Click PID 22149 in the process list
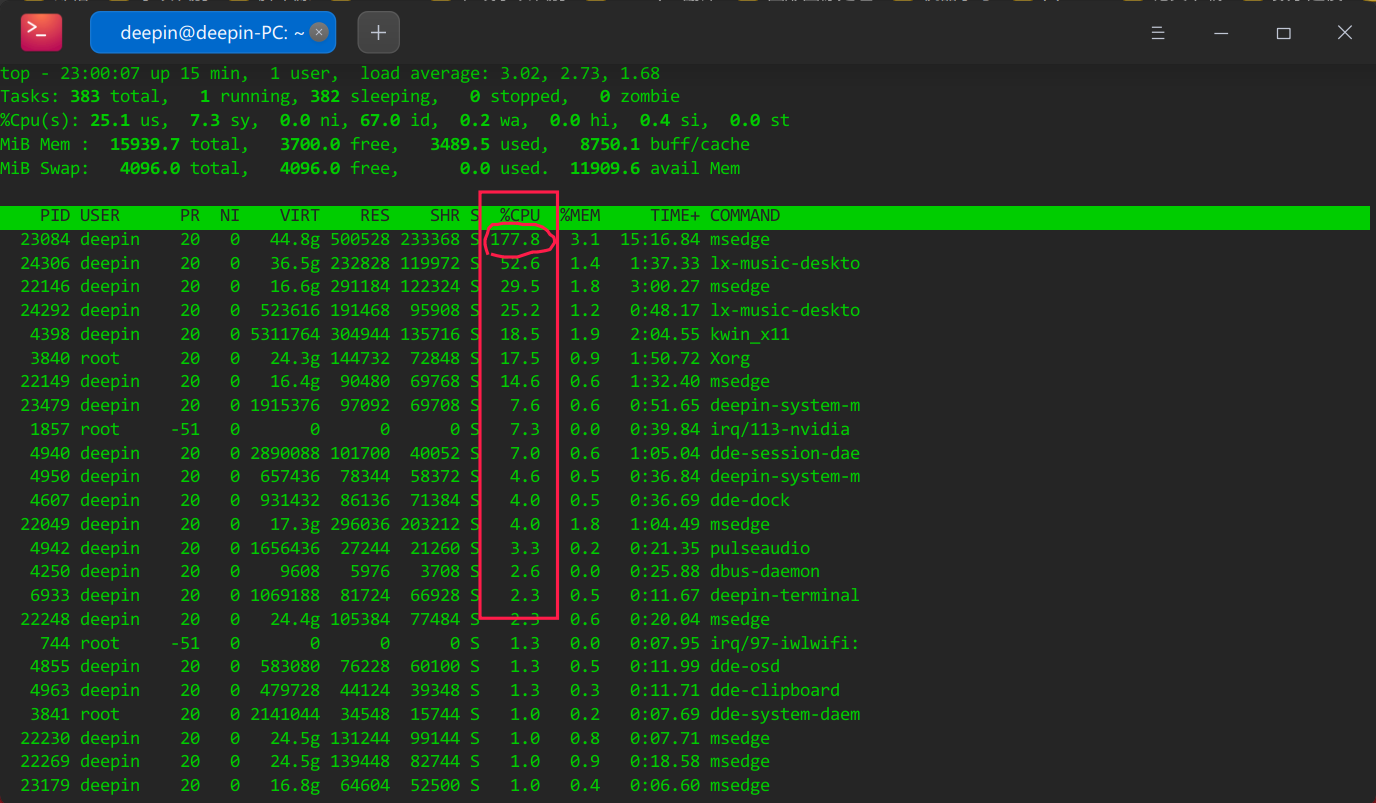Viewport: 1376px width, 803px height. (x=45, y=382)
